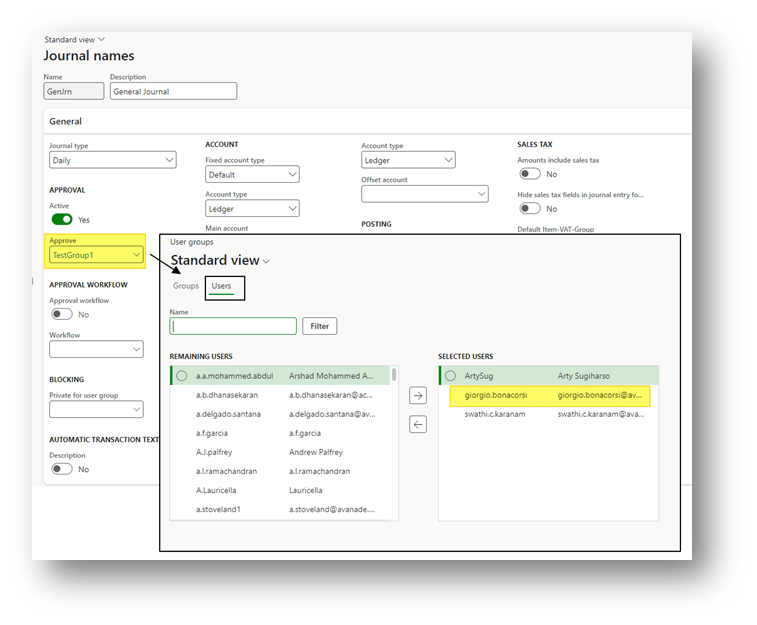Viewport: 757px width, 625px height.
Task: Toggle Hide sales tax fields option
Action: (529, 209)
